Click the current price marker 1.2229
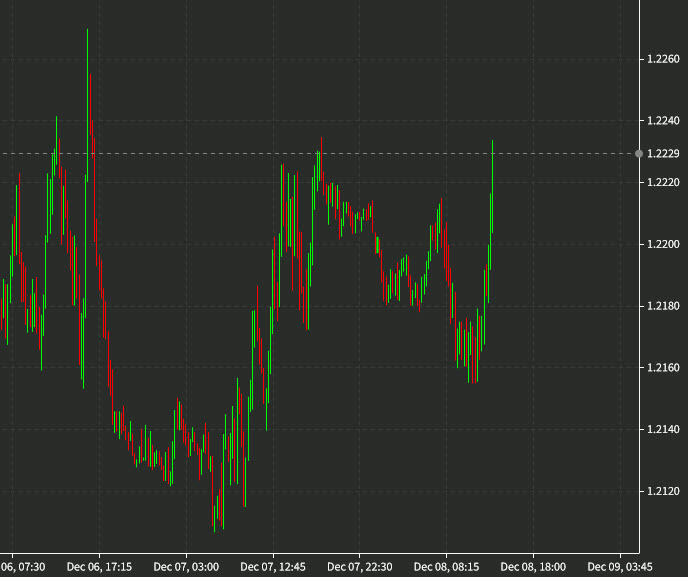This screenshot has height=577, width=688. pos(663,154)
